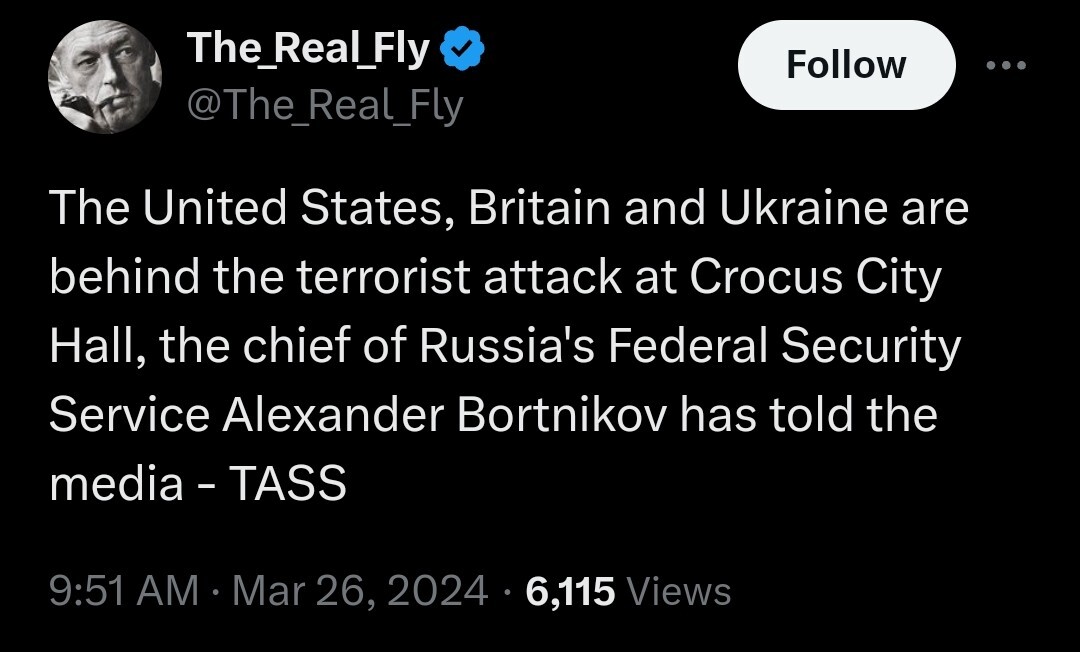Click the word TASS in tweet
Image resolution: width=1080 pixels, height=652 pixels.
click(288, 484)
